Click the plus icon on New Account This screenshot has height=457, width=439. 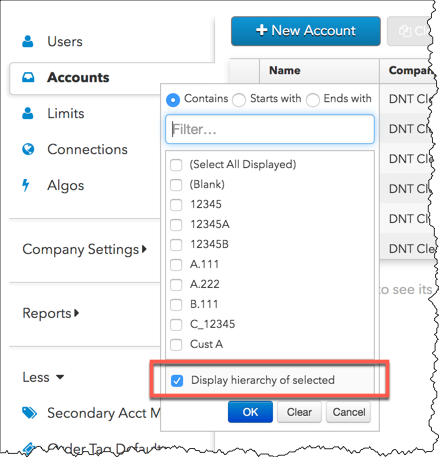(262, 30)
